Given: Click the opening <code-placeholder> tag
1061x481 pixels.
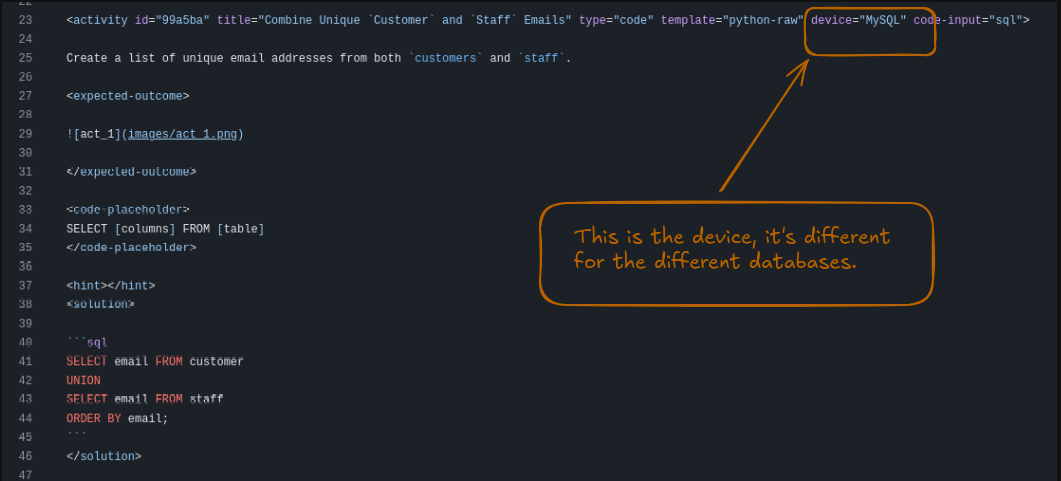Looking at the screenshot, I should (x=128, y=210).
